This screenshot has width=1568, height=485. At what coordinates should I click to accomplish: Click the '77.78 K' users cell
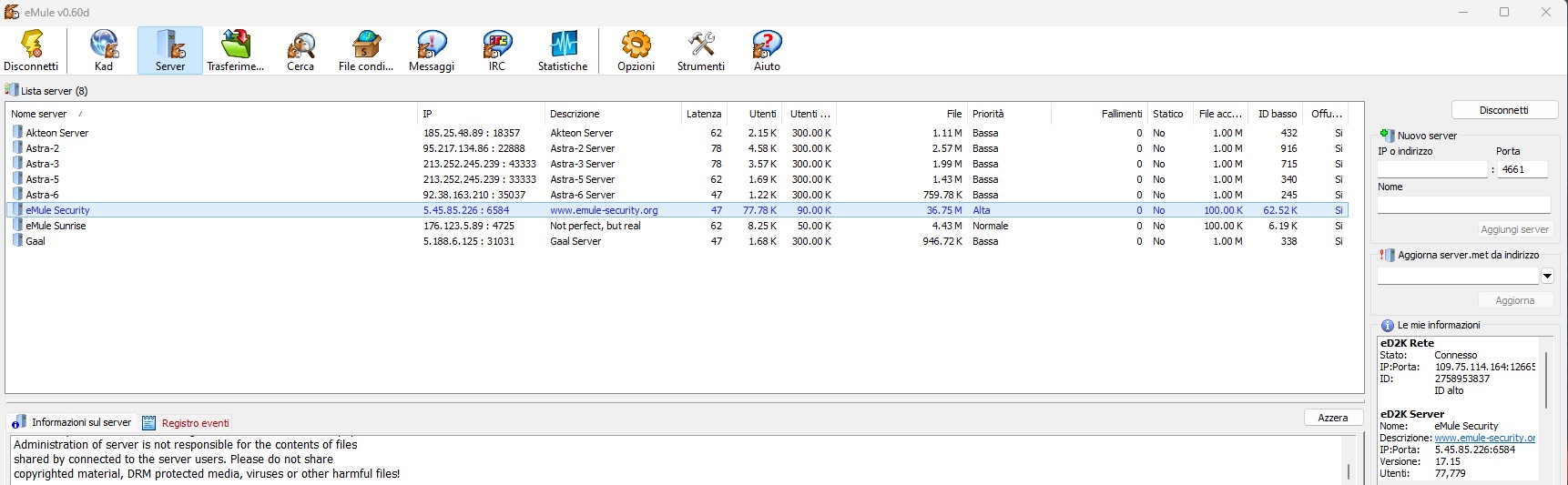(x=759, y=210)
